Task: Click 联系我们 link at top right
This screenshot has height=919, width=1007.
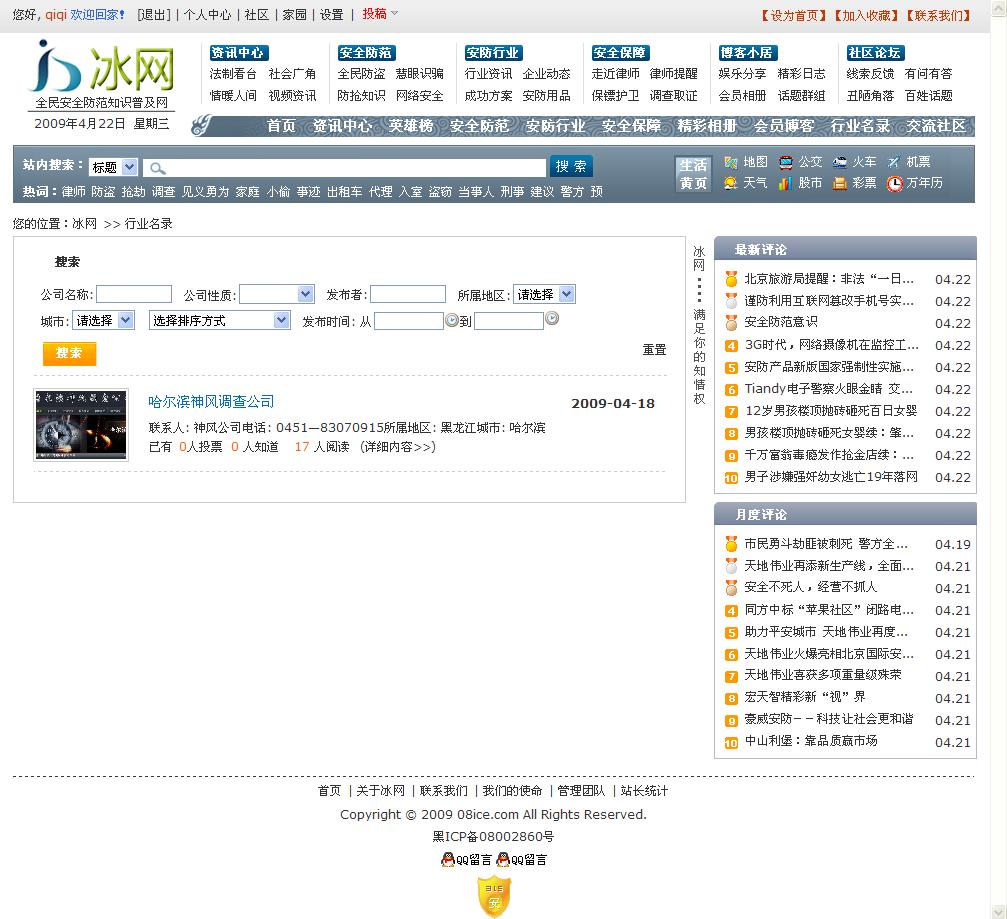Action: tap(938, 15)
